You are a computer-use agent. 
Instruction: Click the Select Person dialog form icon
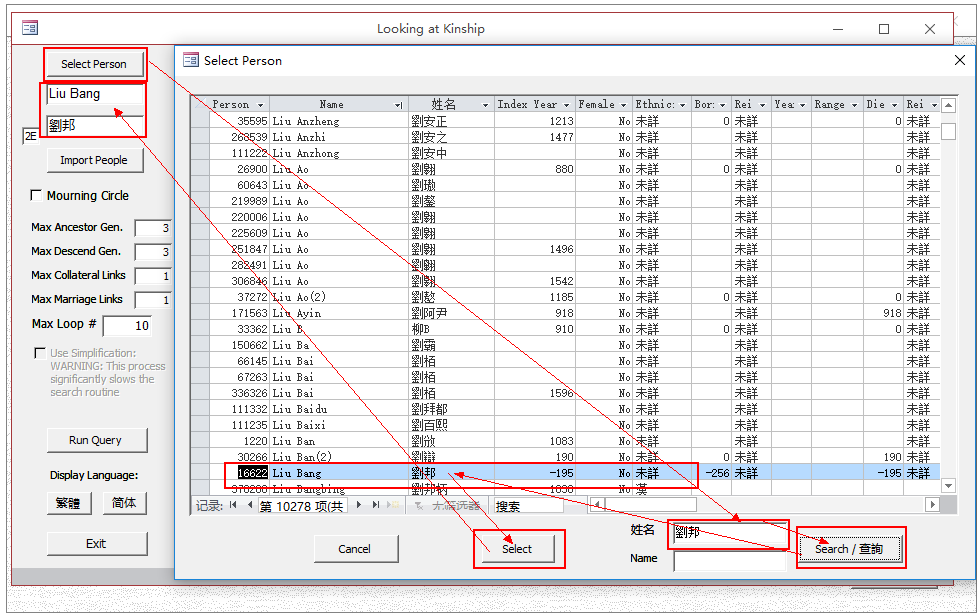[x=190, y=60]
